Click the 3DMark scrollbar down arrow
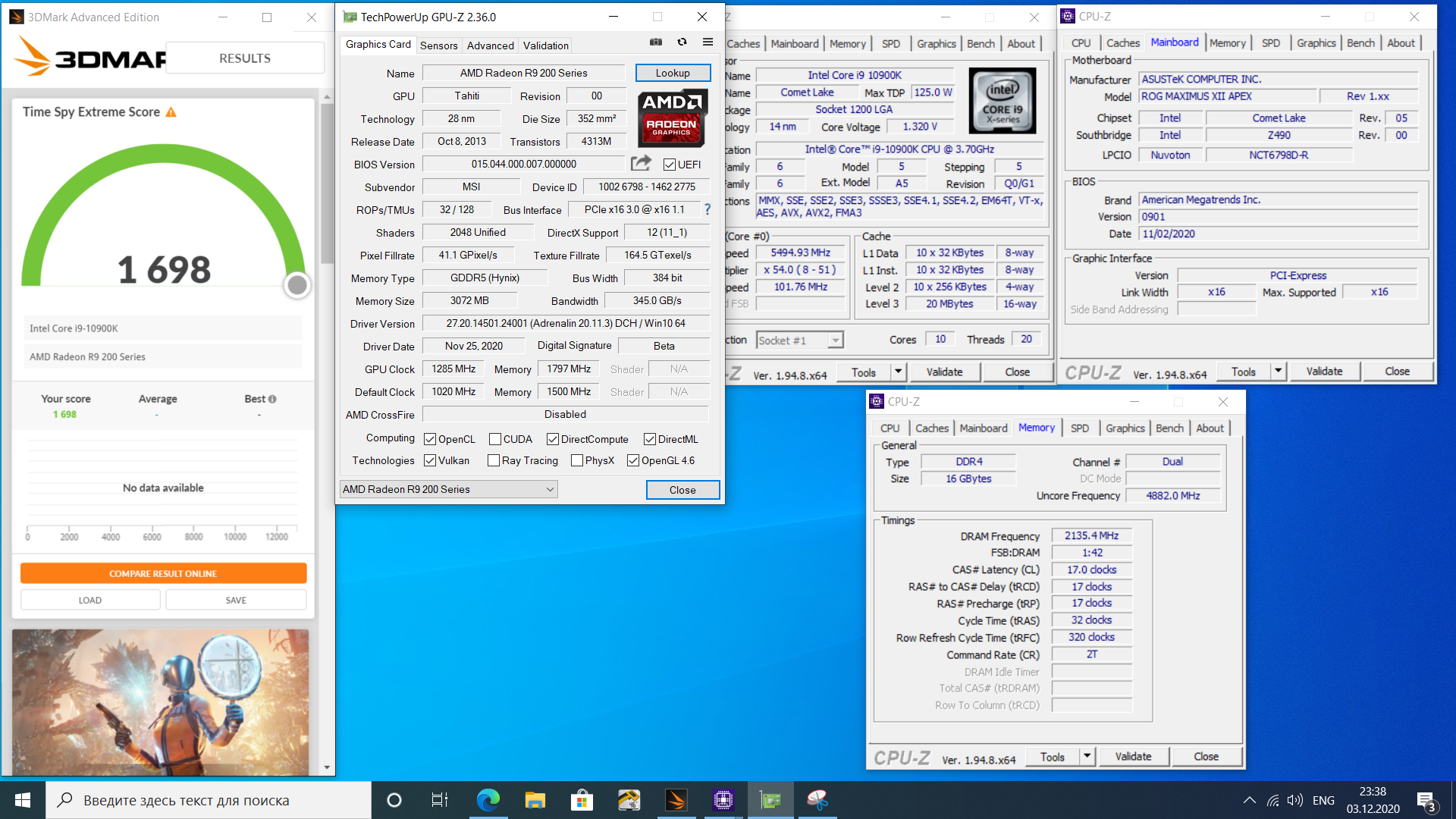This screenshot has height=819, width=1456. (x=327, y=767)
